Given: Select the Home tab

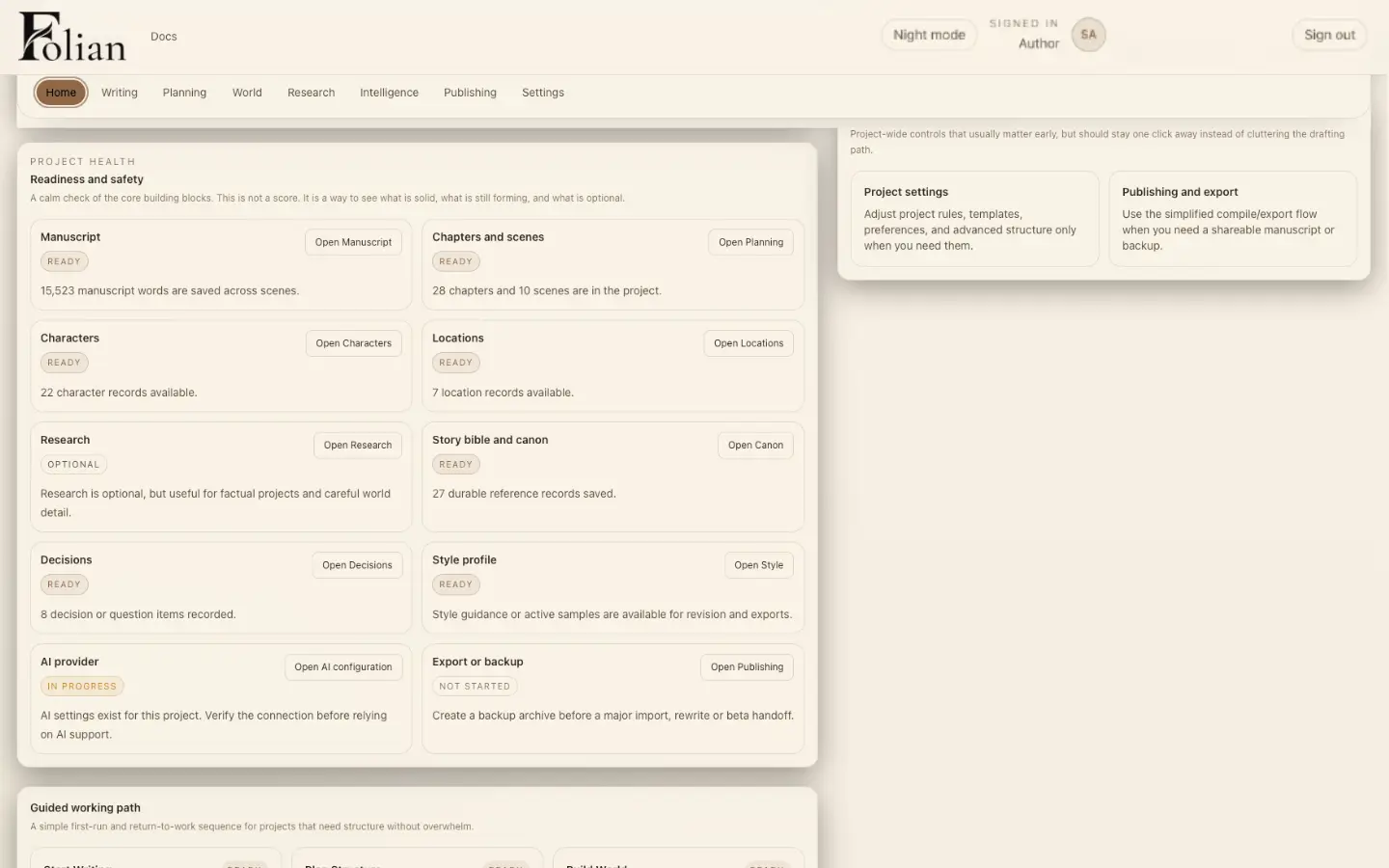Looking at the screenshot, I should click(61, 93).
